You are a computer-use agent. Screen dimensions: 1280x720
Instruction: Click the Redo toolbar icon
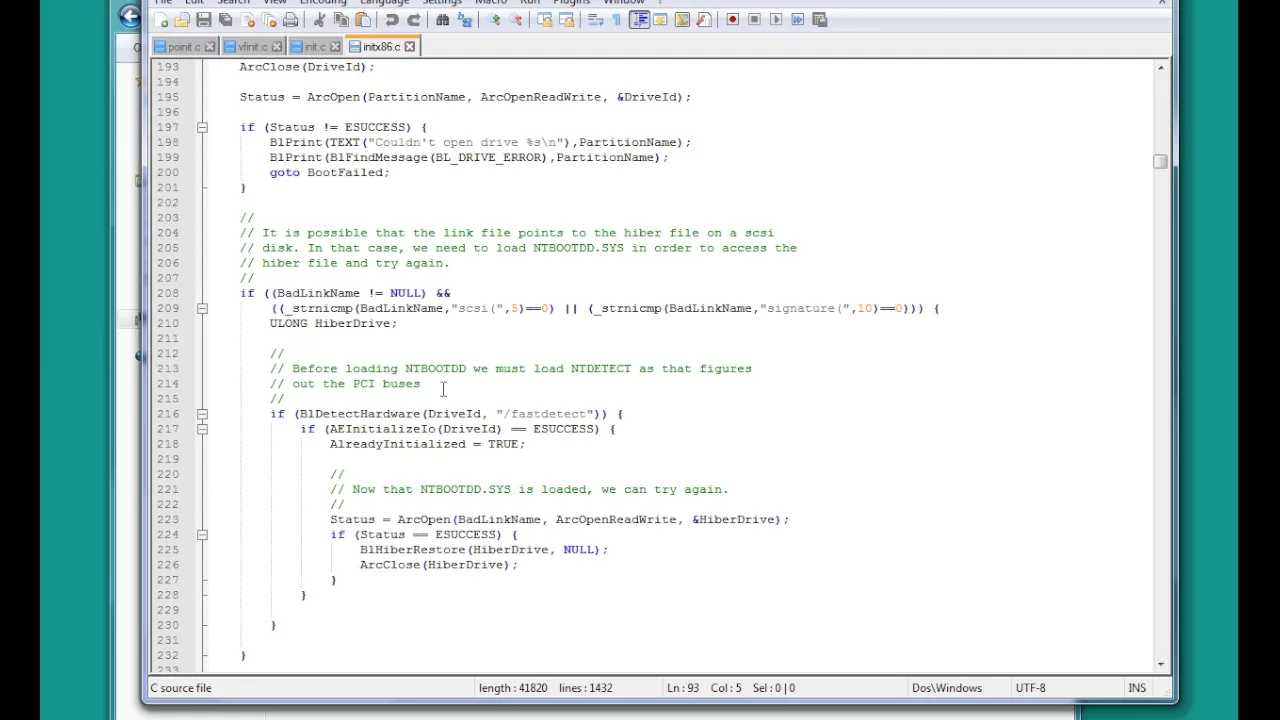tap(414, 19)
